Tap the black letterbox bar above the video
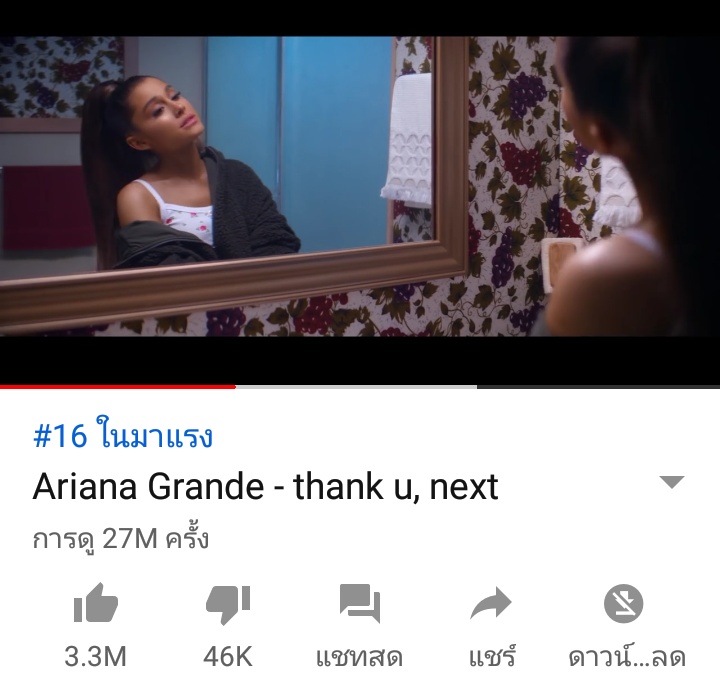 360,18
